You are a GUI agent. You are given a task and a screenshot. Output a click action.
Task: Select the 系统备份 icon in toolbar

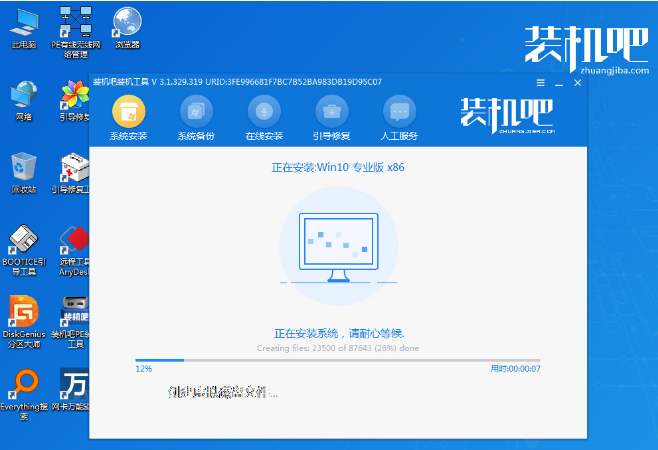[x=196, y=111]
